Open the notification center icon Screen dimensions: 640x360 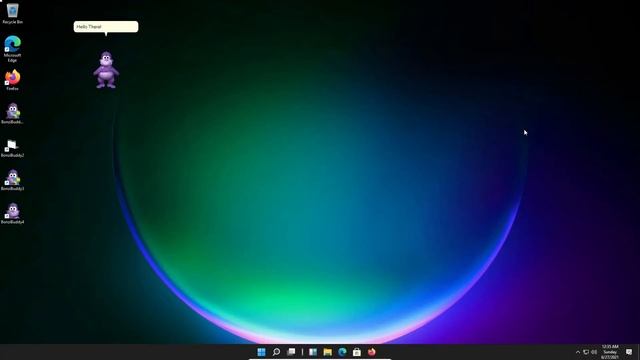pyautogui.click(x=629, y=352)
